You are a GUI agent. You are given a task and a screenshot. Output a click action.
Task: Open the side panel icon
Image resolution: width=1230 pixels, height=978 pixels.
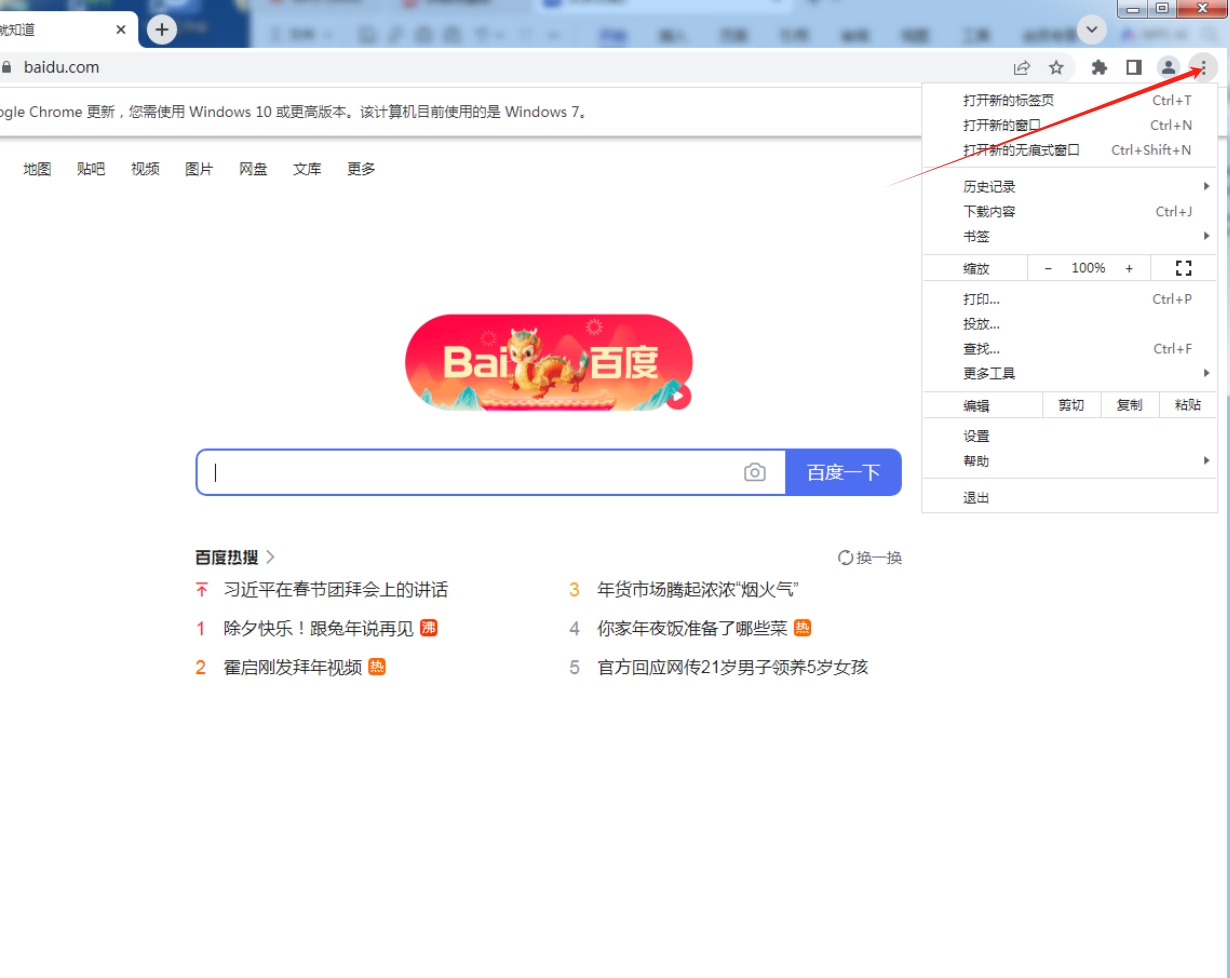(1134, 67)
